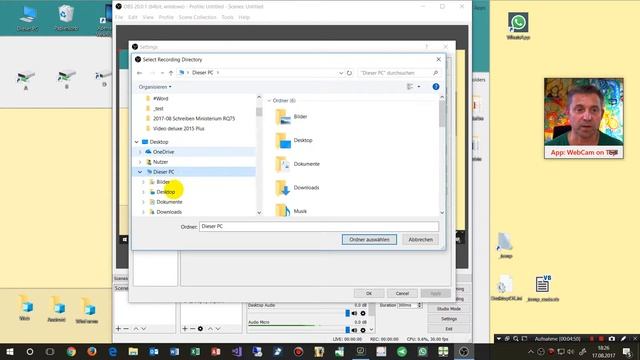This screenshot has width=640, height=360.
Task: Open the Scene Collection menu in OBS
Action: [197, 17]
